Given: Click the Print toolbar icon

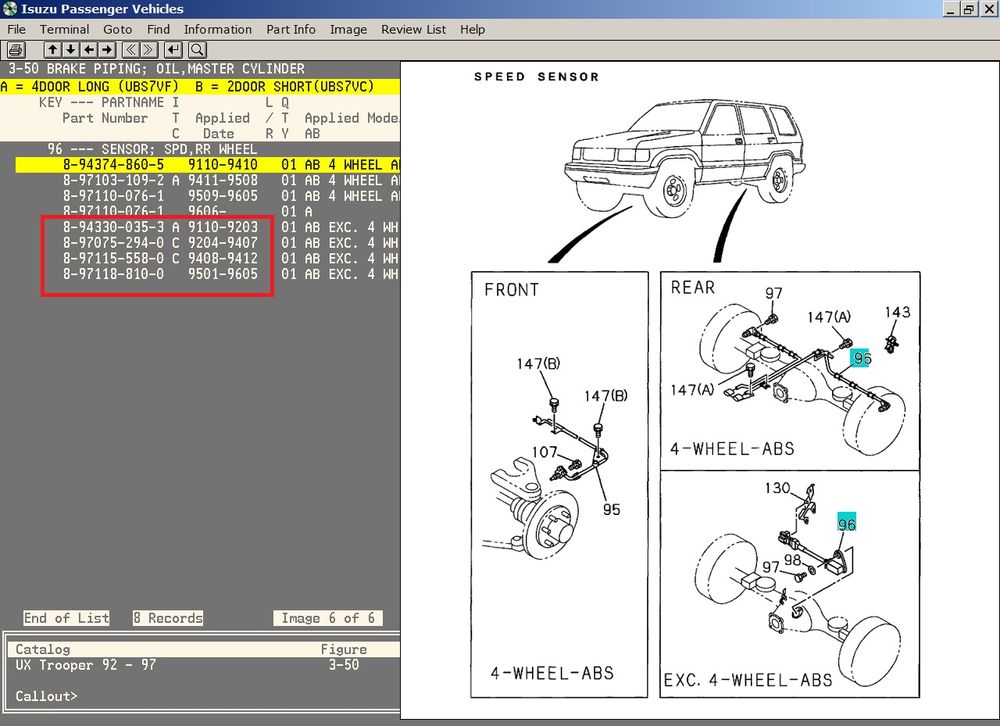Looking at the screenshot, I should click(15, 50).
